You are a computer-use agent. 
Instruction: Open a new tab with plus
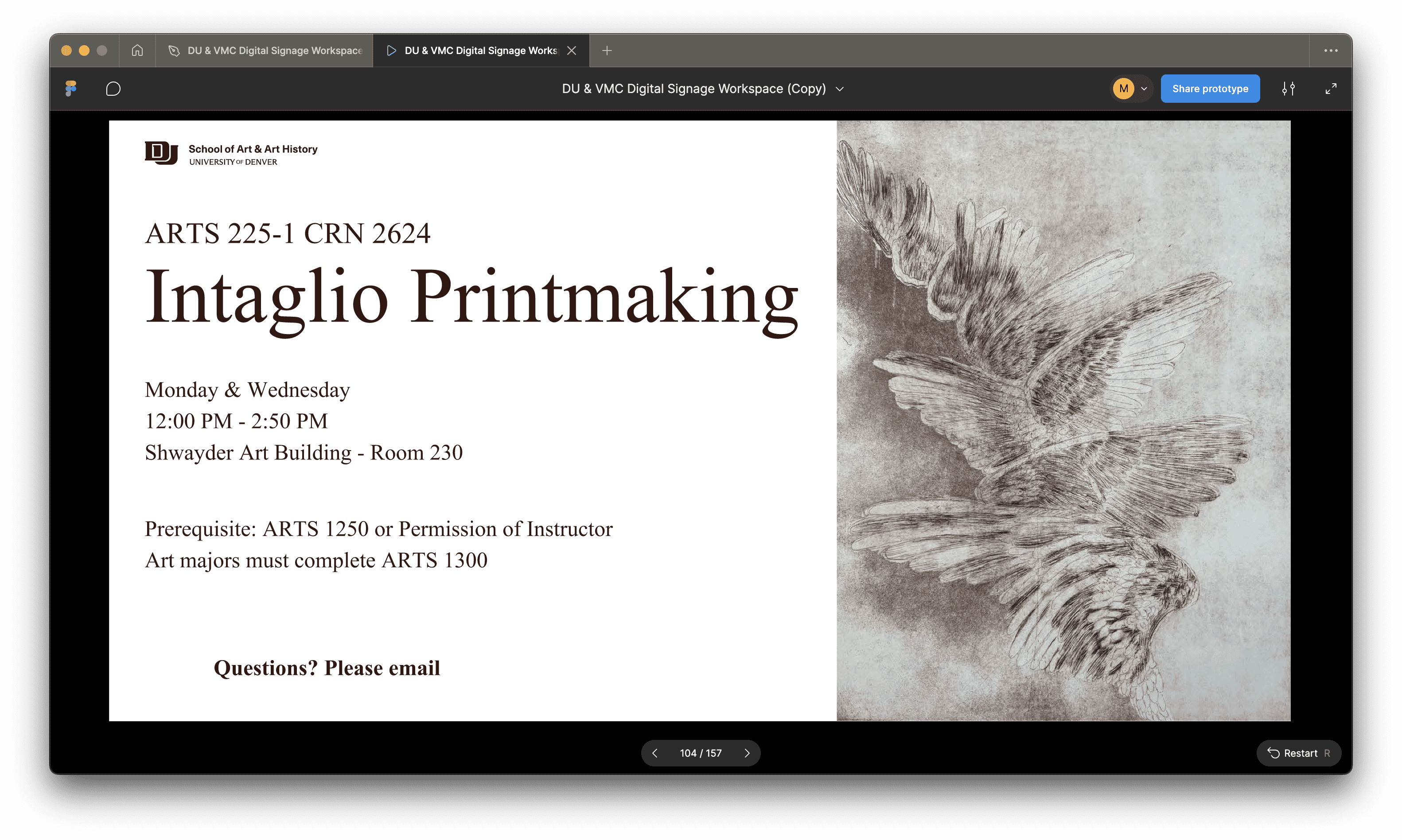(x=607, y=51)
